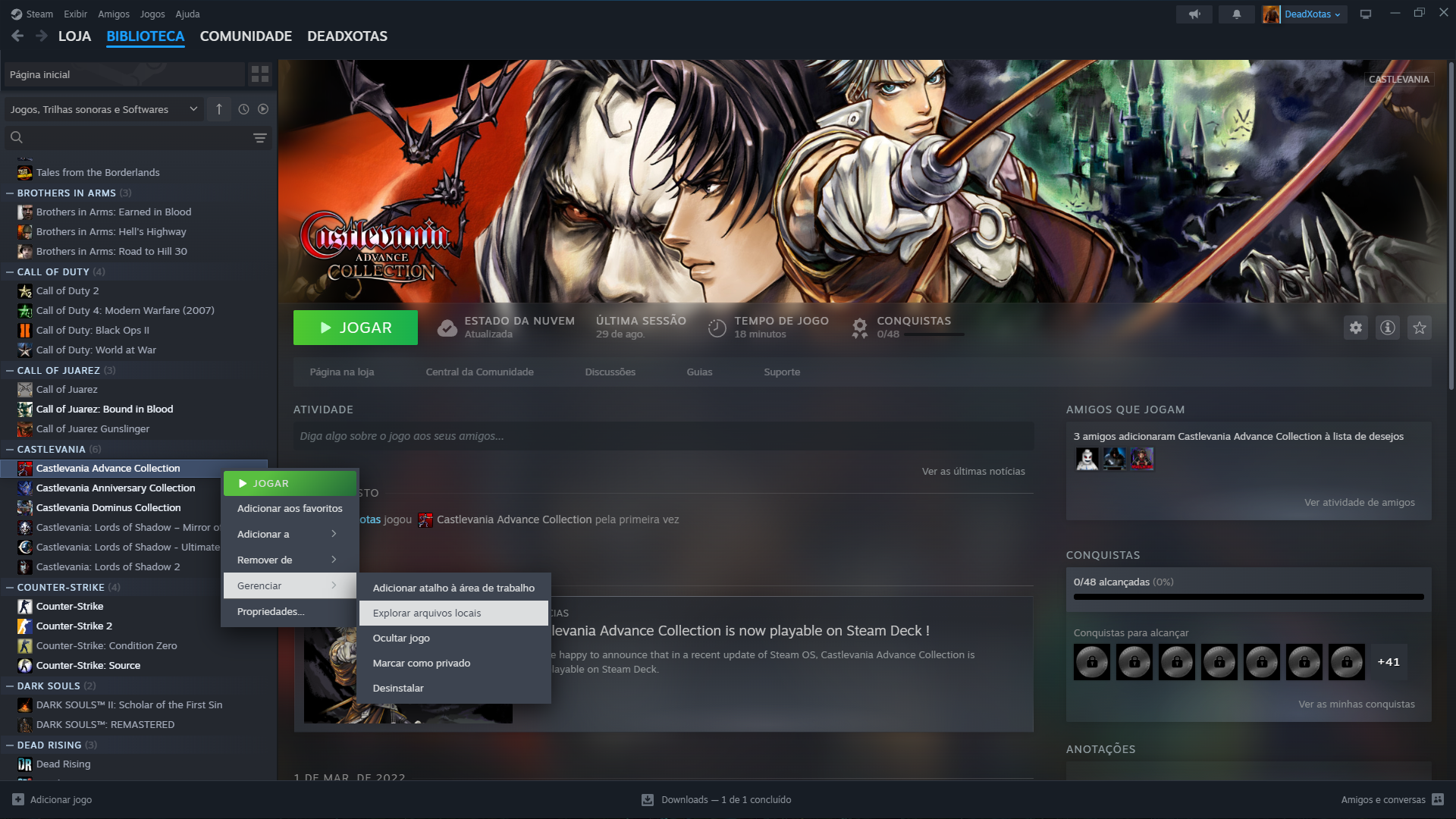
Task: Click Big Picture mode monitor icon
Action: point(1366,14)
